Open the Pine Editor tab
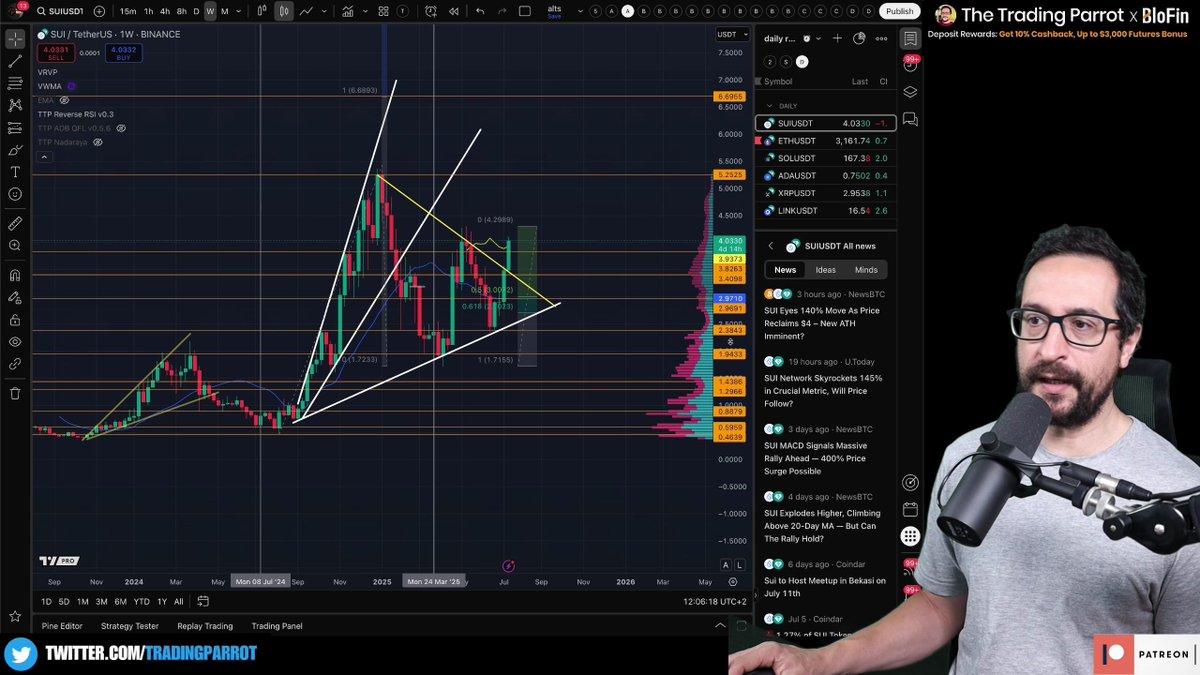 [x=62, y=626]
